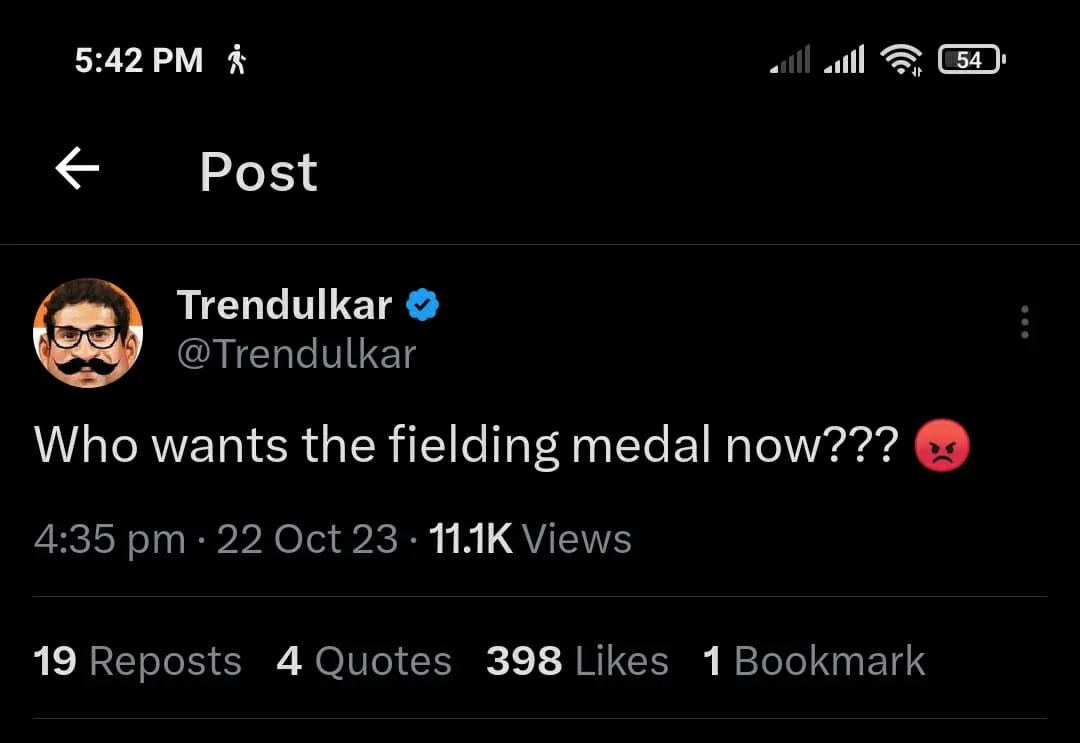The width and height of the screenshot is (1080, 743).
Task: Tap the fielding medal post text
Action: 466,445
